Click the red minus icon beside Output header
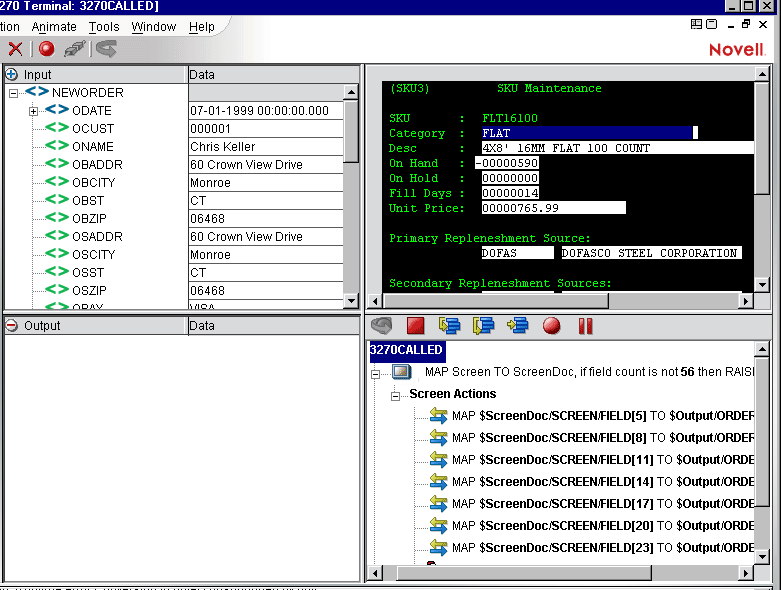 coord(12,325)
